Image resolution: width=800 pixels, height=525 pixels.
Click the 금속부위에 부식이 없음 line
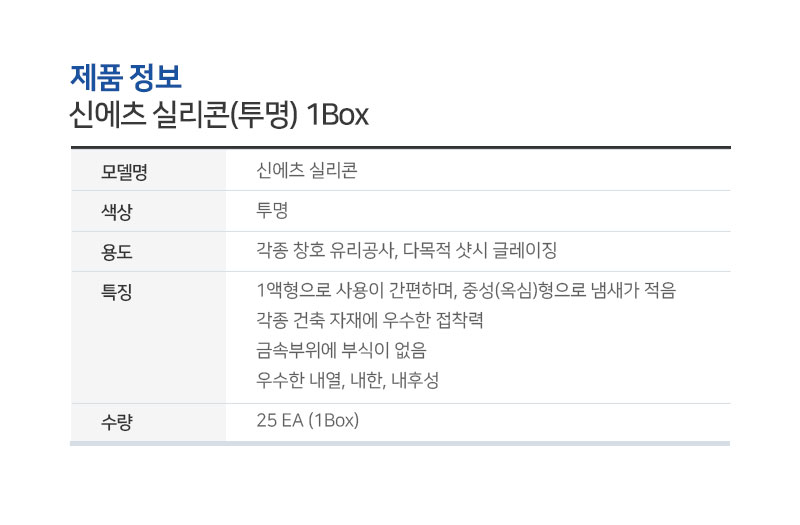(341, 350)
